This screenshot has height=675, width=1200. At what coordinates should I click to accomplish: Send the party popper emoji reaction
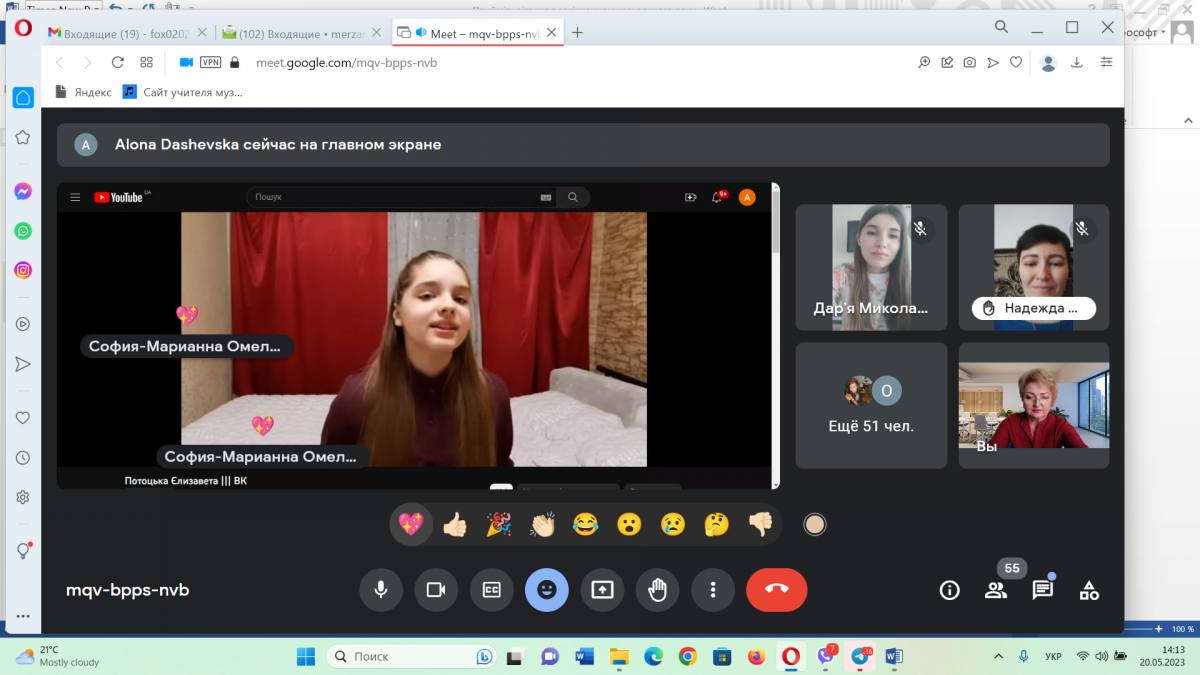(x=498, y=524)
